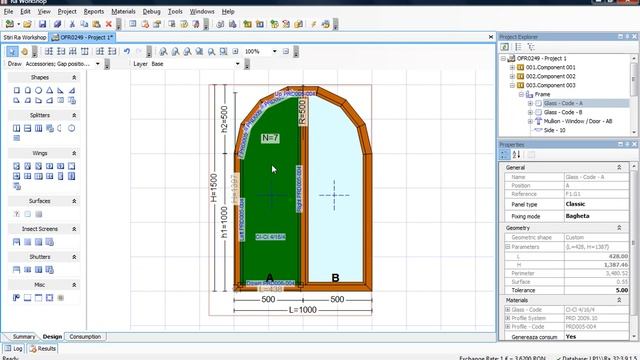Choose the circle shape in Shapes
Viewport: 640px width, 360px height.
38,90
